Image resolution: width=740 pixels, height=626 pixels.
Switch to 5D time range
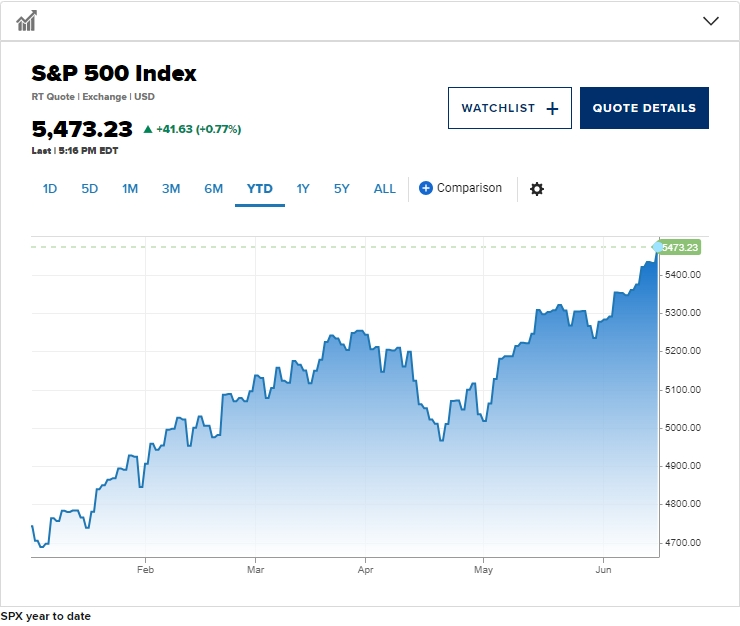pos(90,188)
